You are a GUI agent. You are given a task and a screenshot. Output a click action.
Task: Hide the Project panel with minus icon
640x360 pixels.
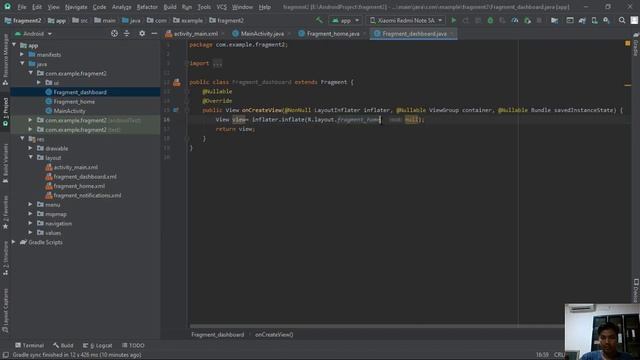pyautogui.click(x=154, y=33)
